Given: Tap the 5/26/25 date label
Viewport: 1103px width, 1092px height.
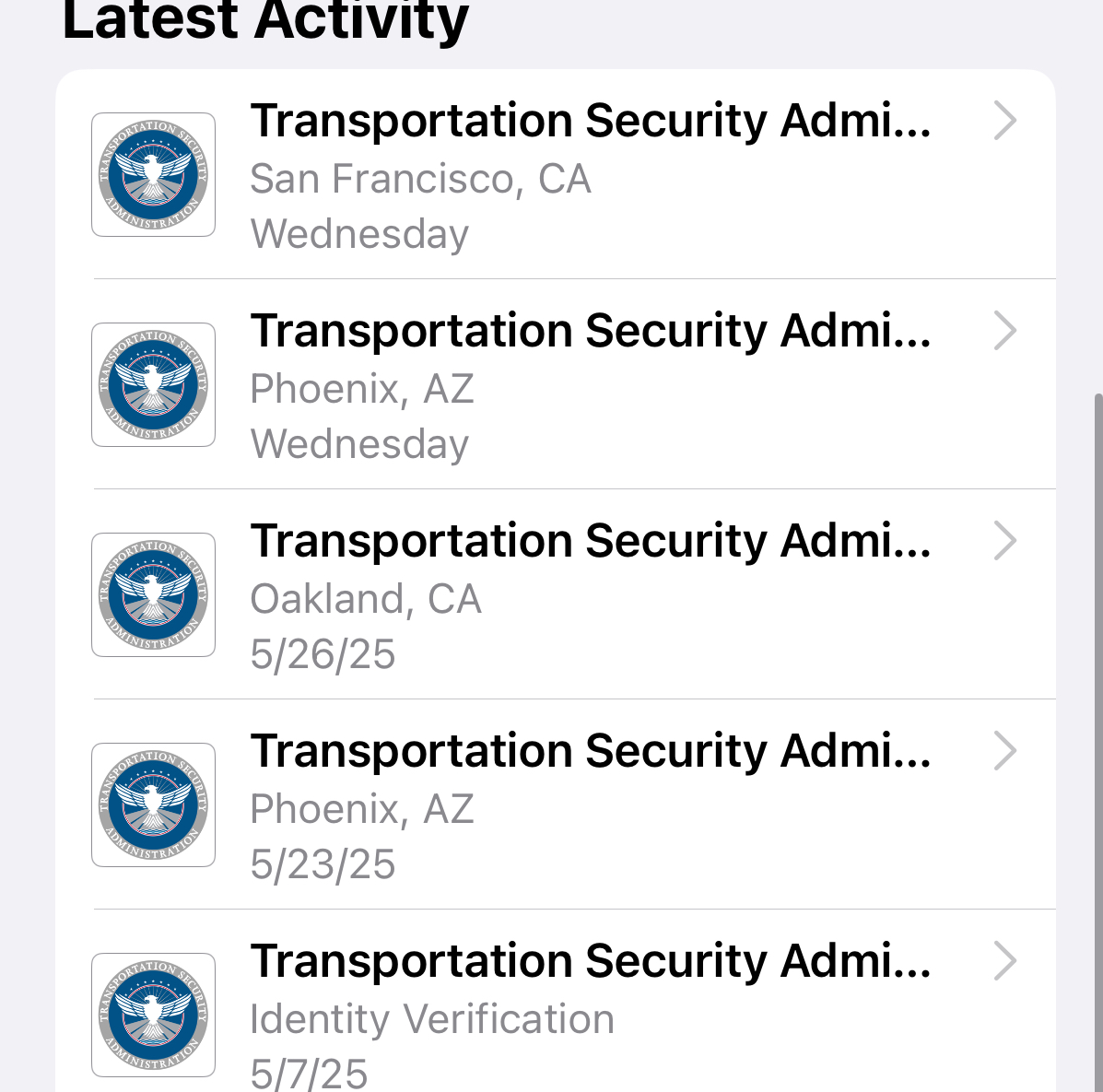Looking at the screenshot, I should coord(323,654).
